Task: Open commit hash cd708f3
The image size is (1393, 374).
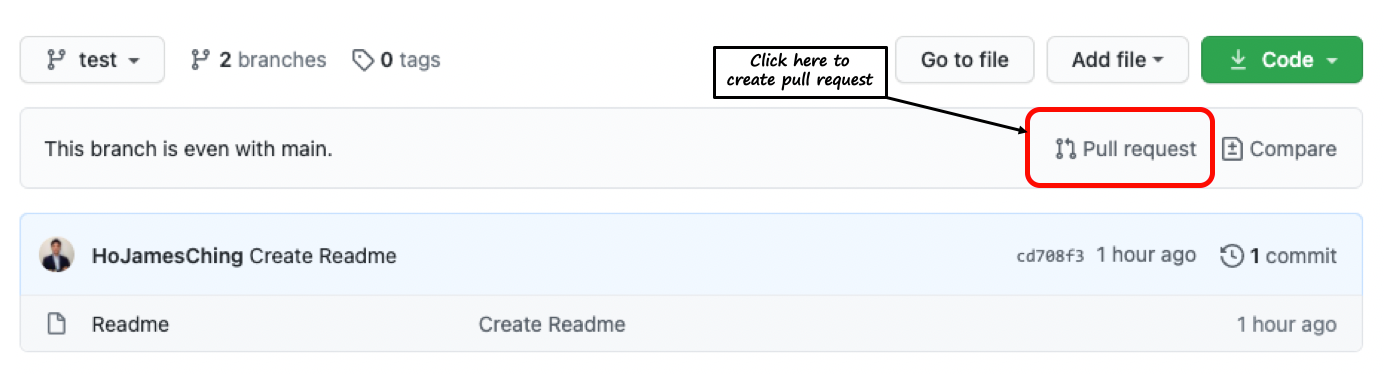Action: (x=1050, y=256)
